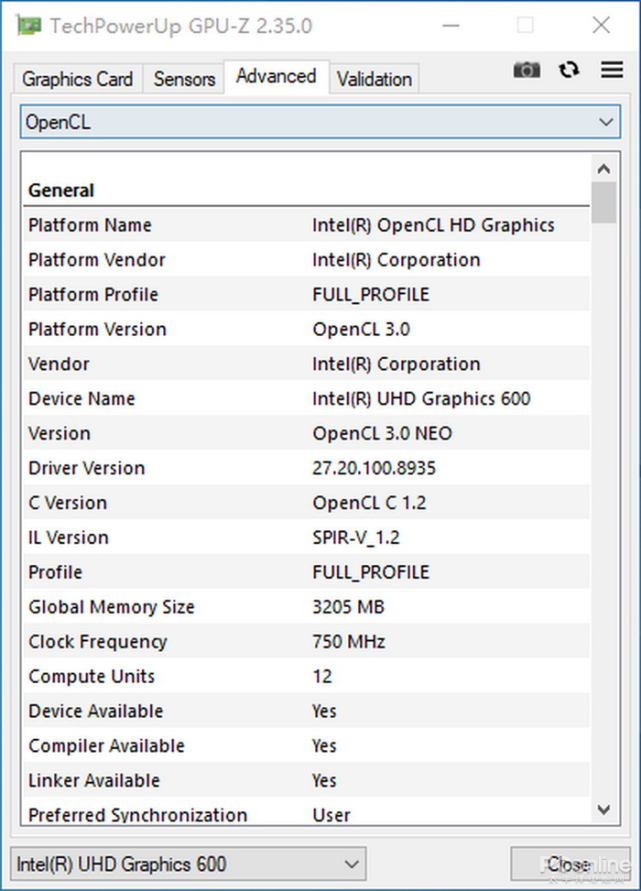This screenshot has width=641, height=891.
Task: Select the Advanced tab
Action: tap(276, 77)
